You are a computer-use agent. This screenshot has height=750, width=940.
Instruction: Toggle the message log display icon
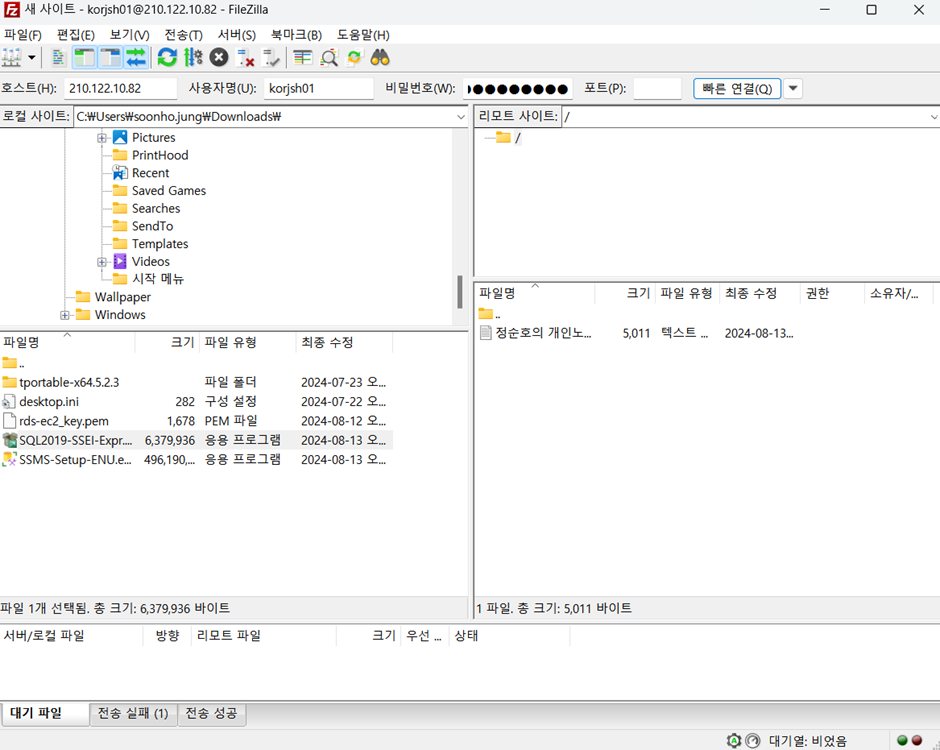click(59, 57)
